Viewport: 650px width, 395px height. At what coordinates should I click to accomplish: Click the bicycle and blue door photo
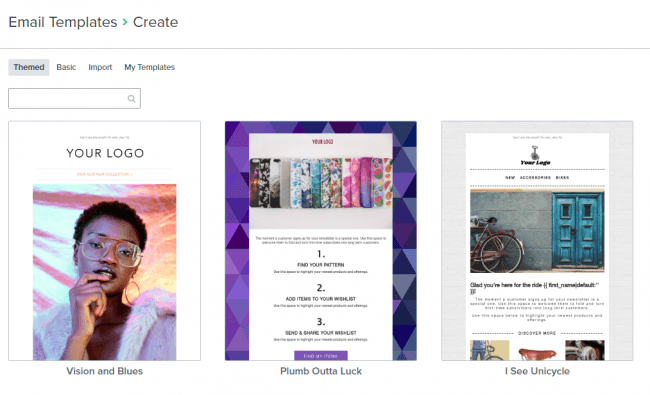[x=537, y=230]
